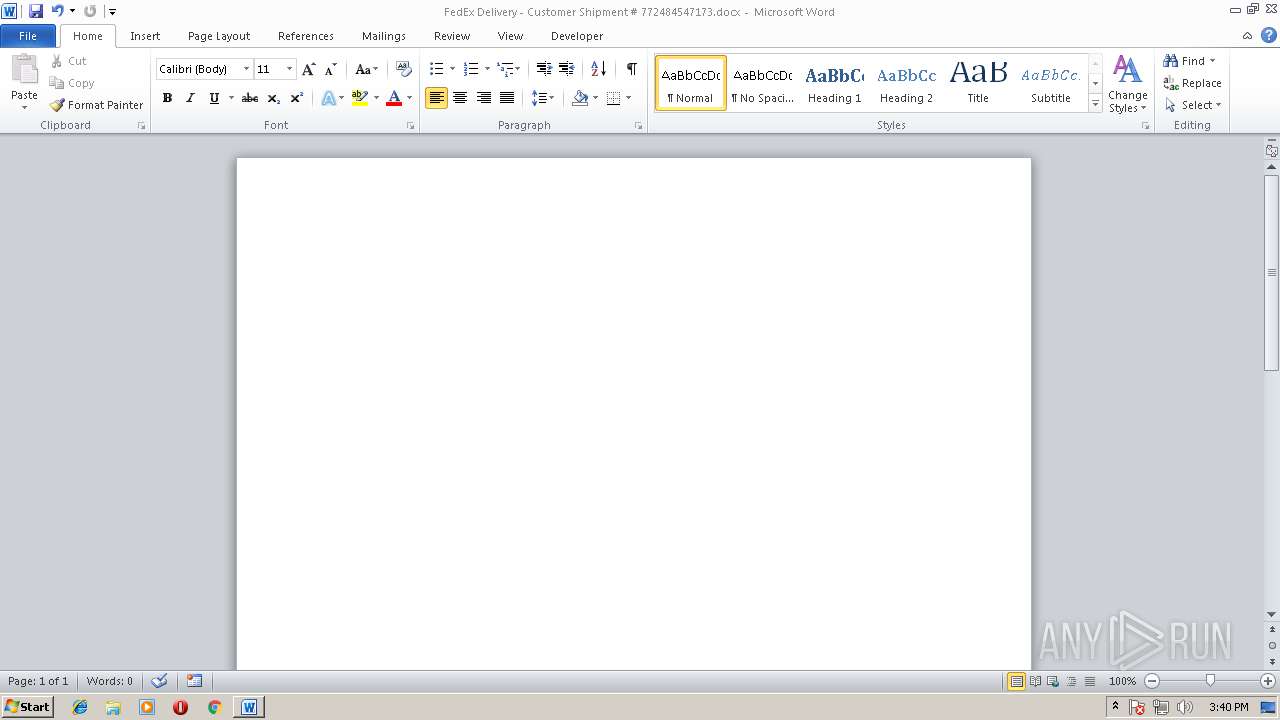Set Justify alignment
Viewport: 1280px width, 720px height.
[507, 98]
